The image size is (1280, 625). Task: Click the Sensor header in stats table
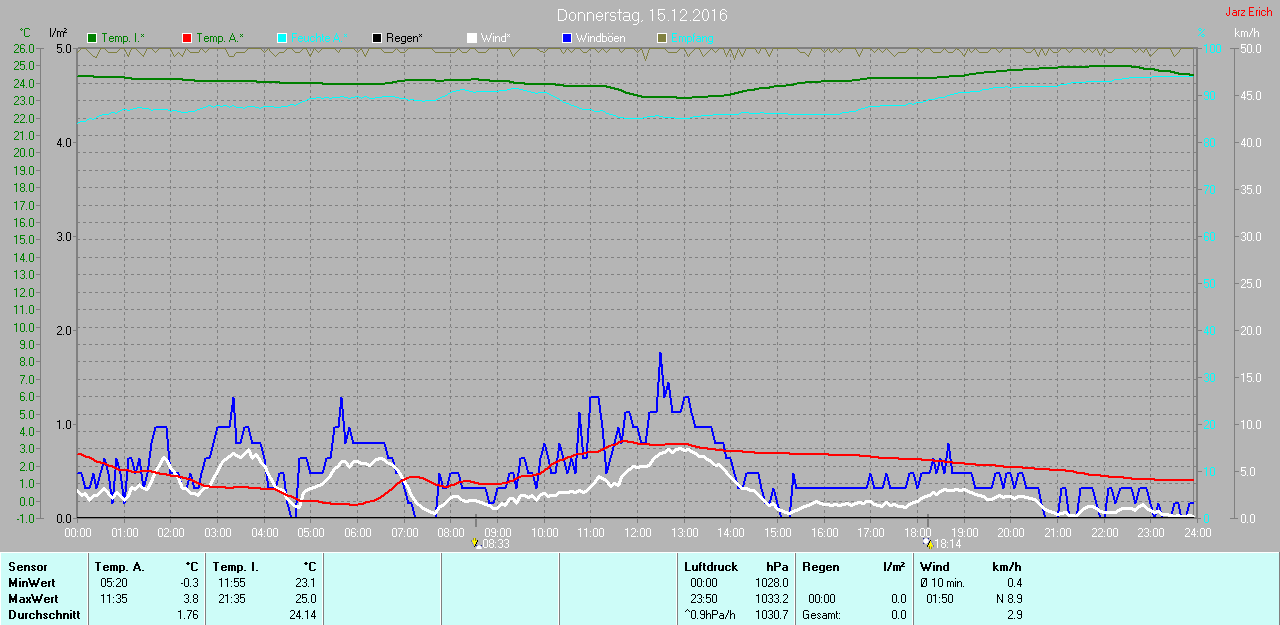click(27, 567)
